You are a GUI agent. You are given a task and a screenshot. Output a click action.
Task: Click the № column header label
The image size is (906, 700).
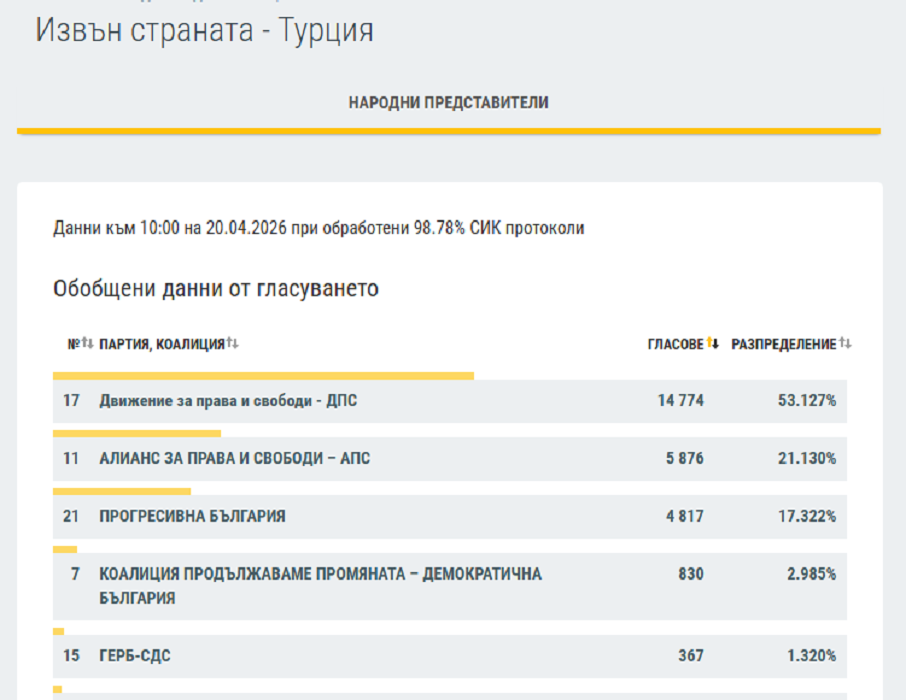[73, 344]
